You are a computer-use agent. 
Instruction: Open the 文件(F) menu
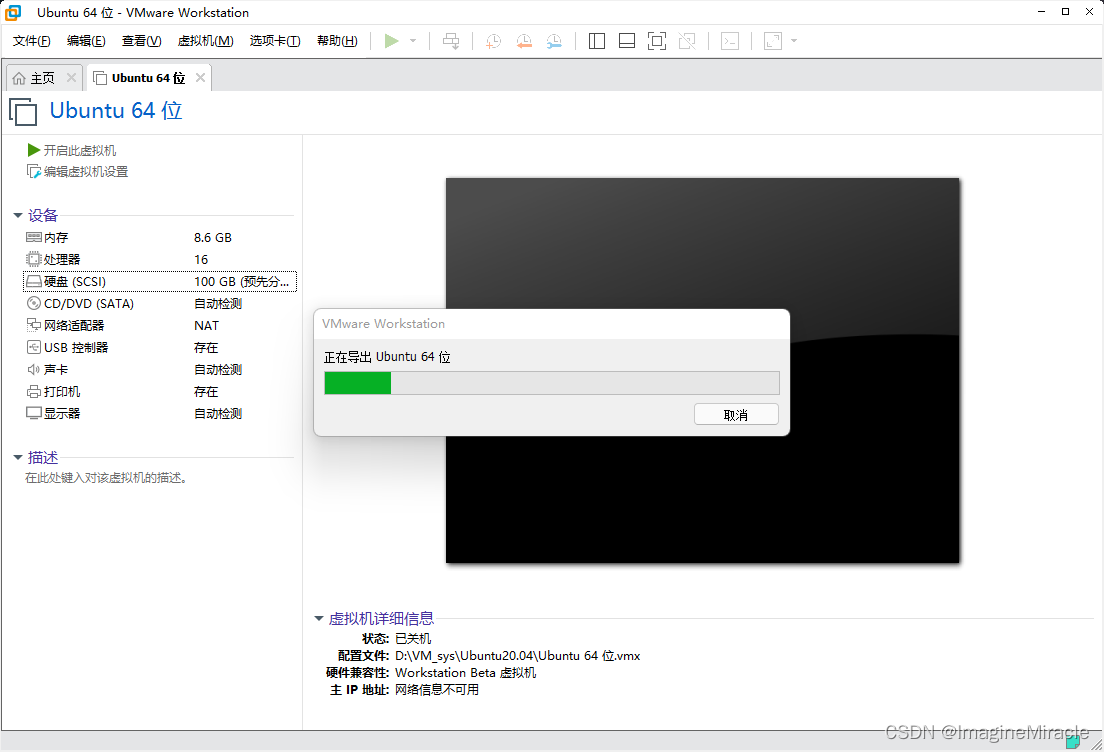[32, 41]
